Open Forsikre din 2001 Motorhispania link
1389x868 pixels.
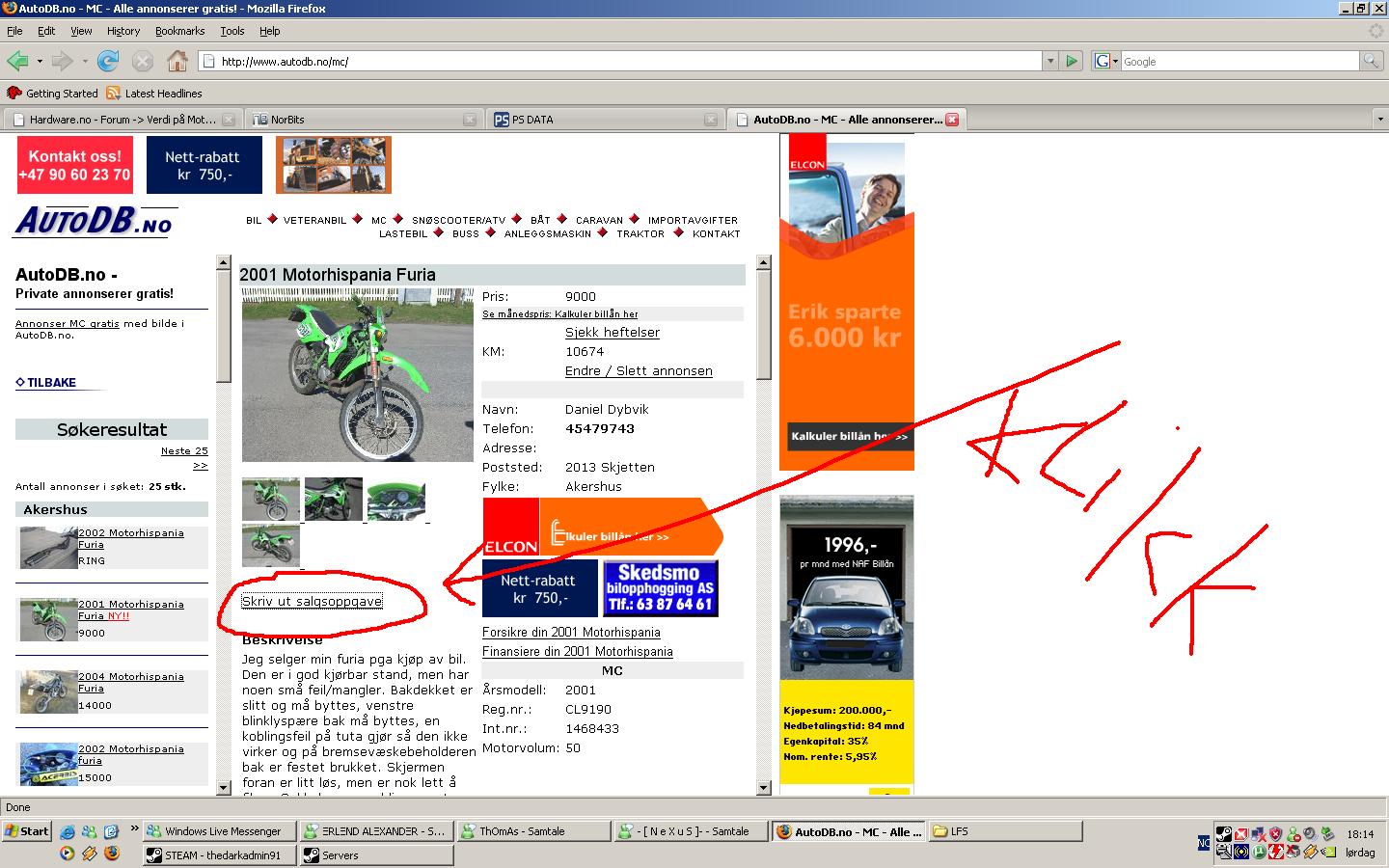coord(571,632)
